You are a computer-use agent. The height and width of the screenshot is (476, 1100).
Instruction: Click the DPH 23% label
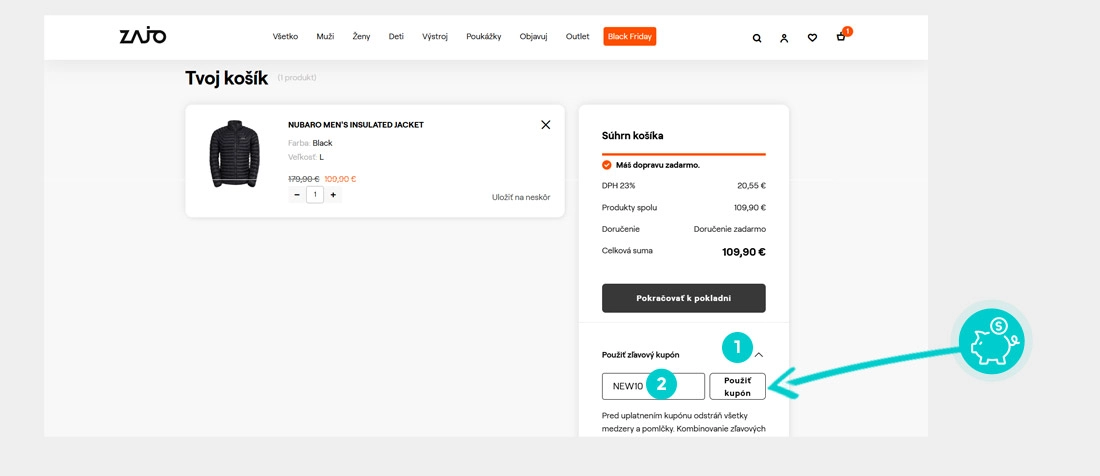pyautogui.click(x=618, y=186)
